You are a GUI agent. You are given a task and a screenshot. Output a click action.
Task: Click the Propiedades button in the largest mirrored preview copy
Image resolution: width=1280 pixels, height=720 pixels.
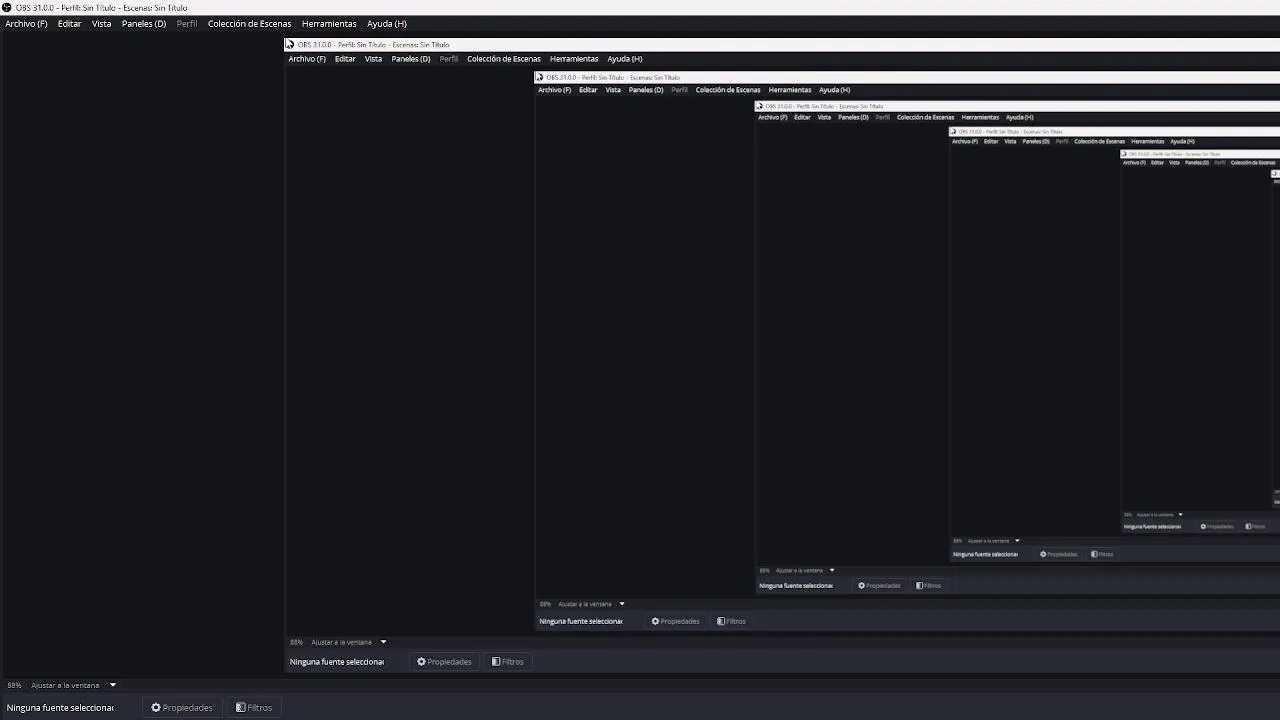point(444,662)
